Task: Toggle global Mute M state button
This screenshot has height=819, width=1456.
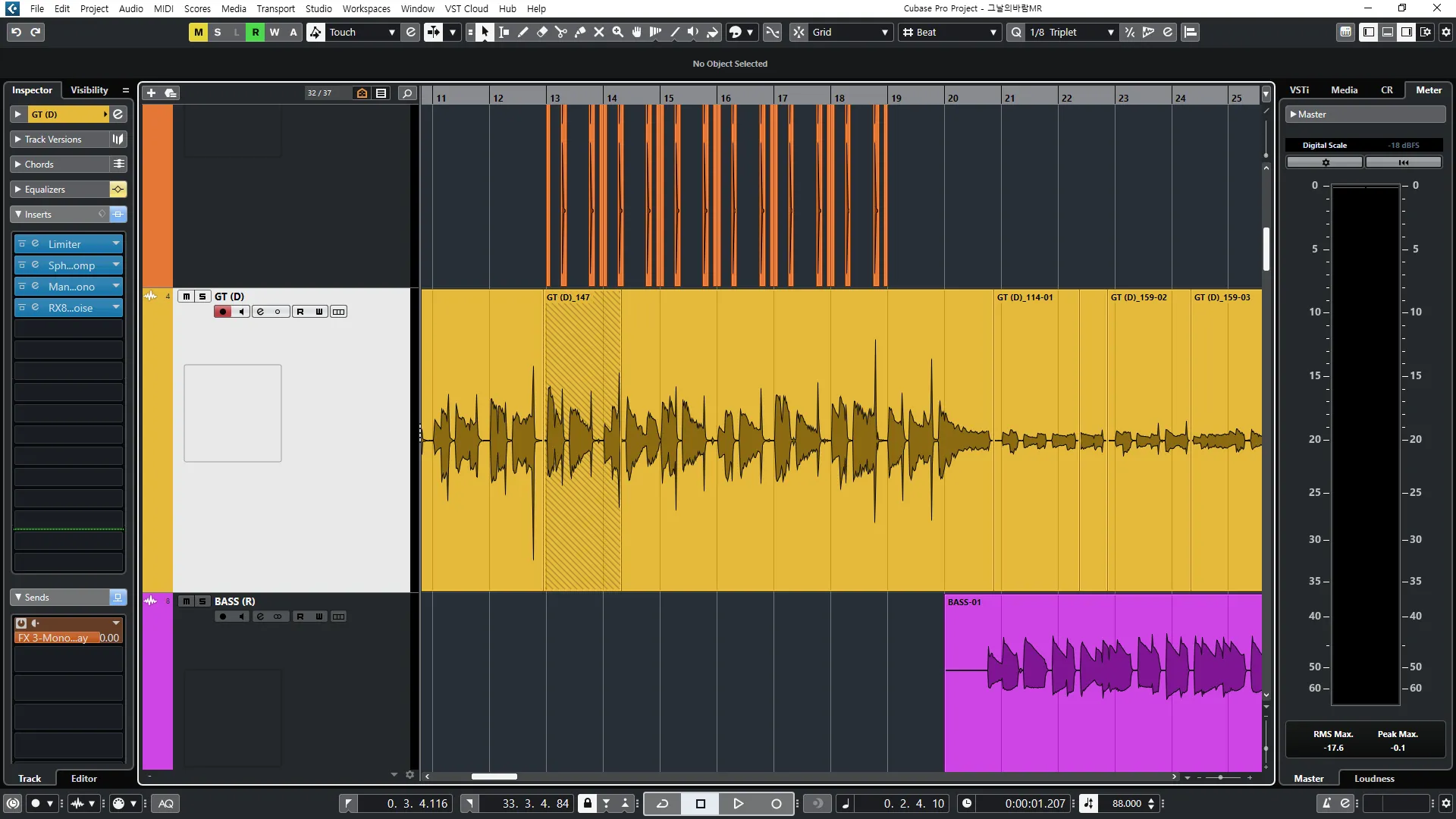Action: [198, 32]
